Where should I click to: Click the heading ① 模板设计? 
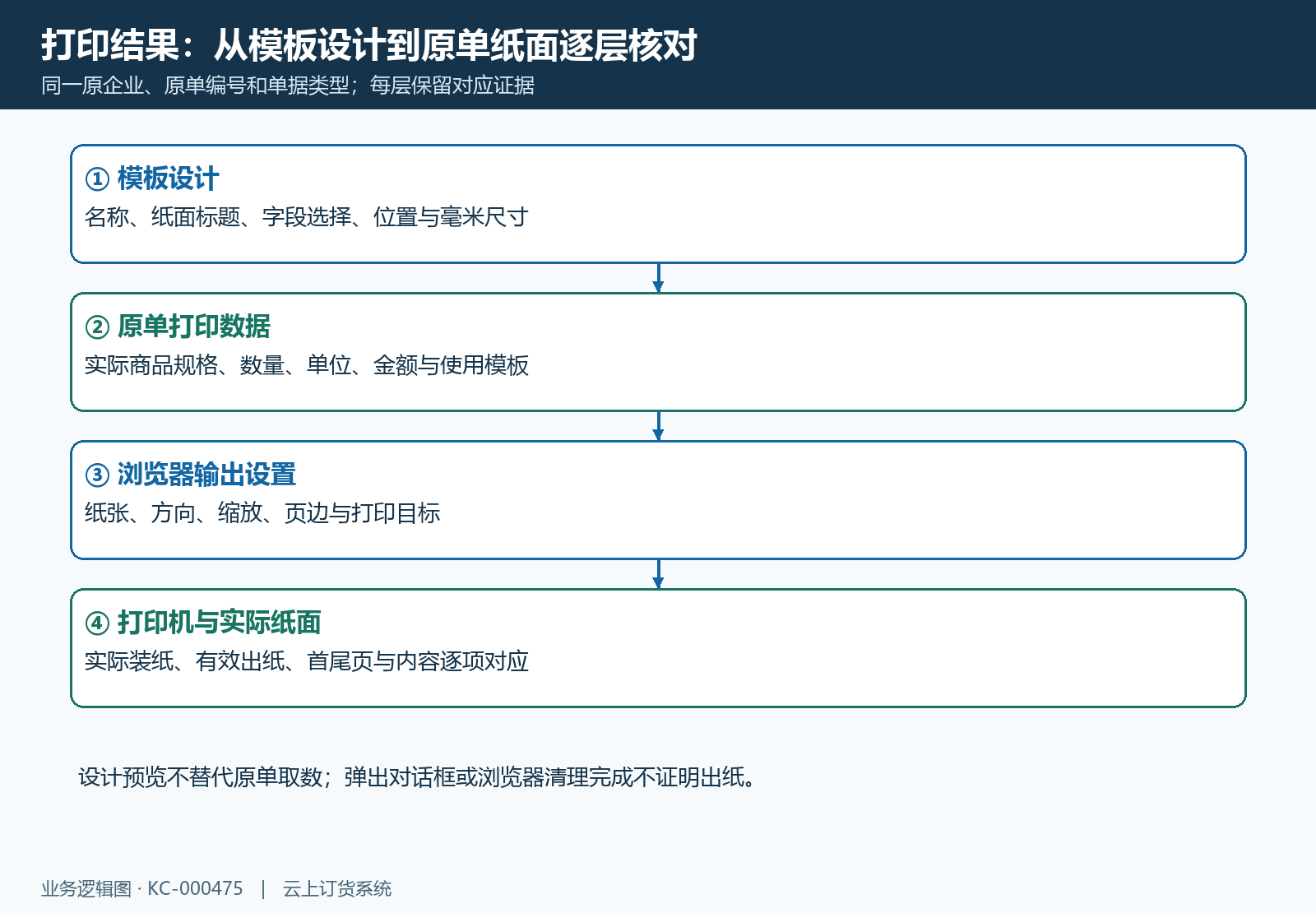pyautogui.click(x=152, y=178)
